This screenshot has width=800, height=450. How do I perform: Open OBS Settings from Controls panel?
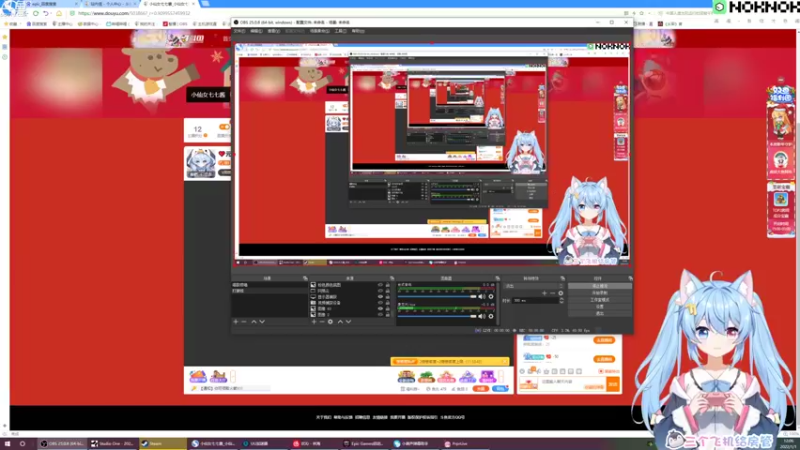[599, 306]
